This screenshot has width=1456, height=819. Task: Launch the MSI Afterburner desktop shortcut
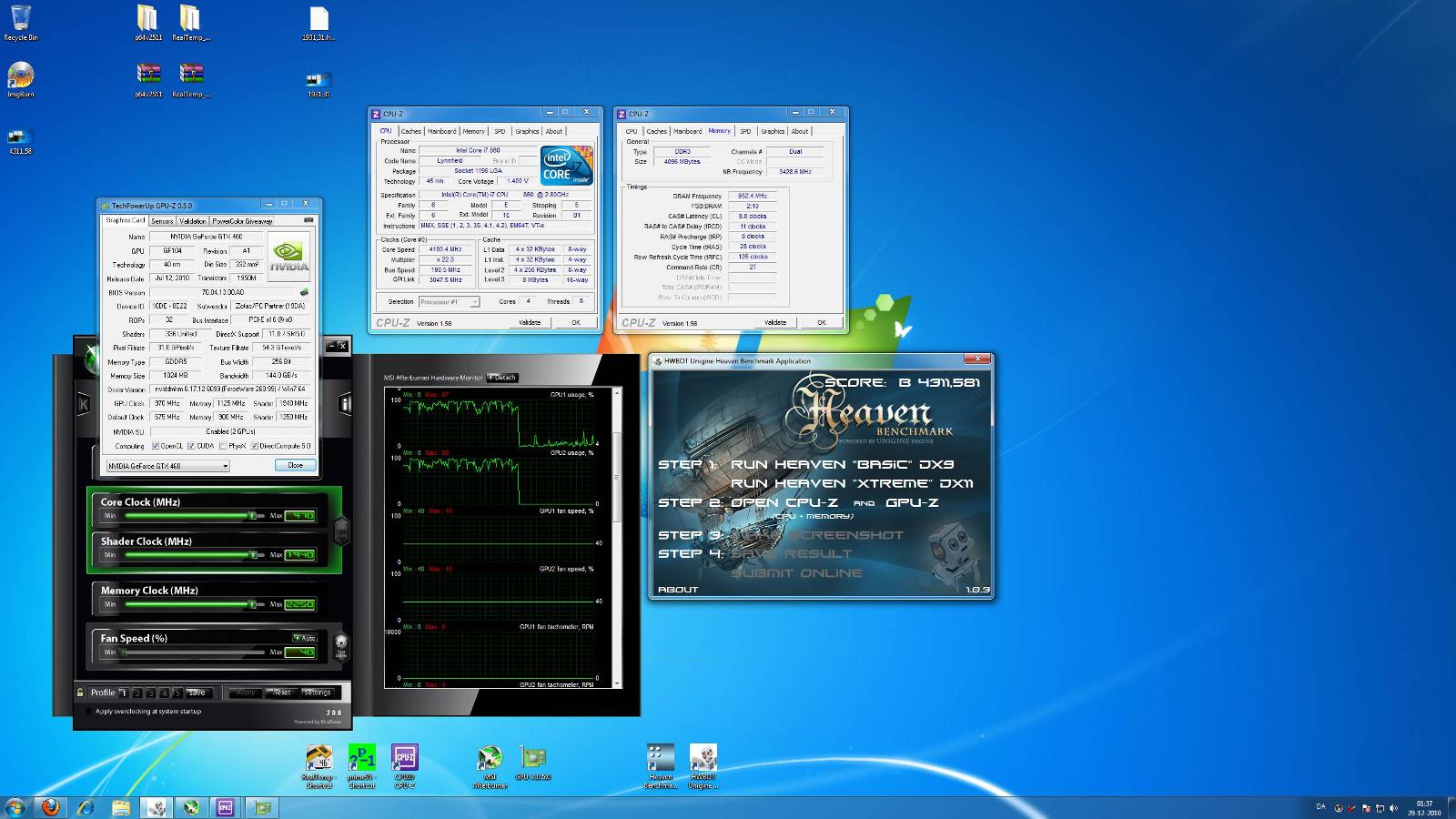490,765
